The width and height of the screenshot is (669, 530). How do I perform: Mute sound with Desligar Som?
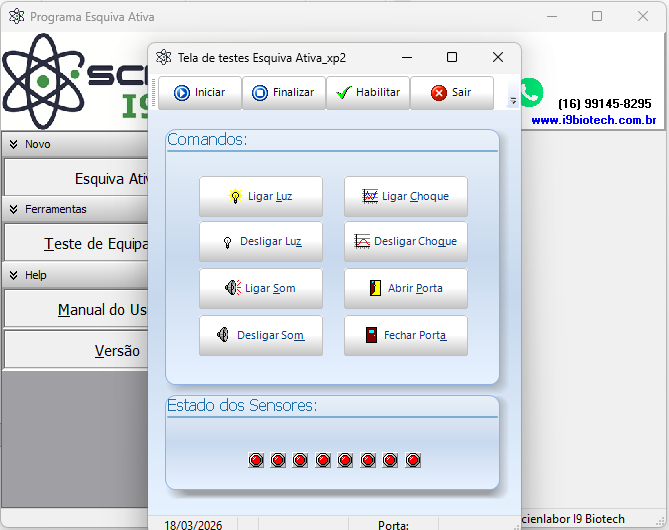coord(260,336)
